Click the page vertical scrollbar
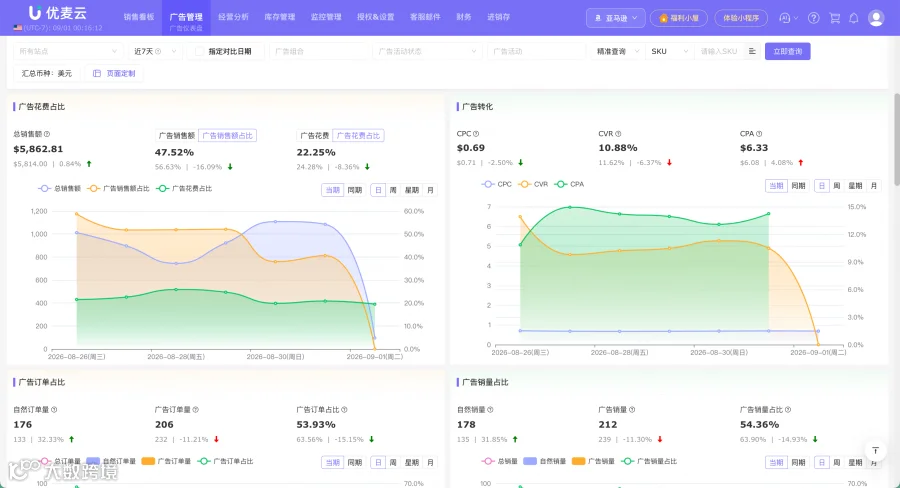 coord(896,149)
